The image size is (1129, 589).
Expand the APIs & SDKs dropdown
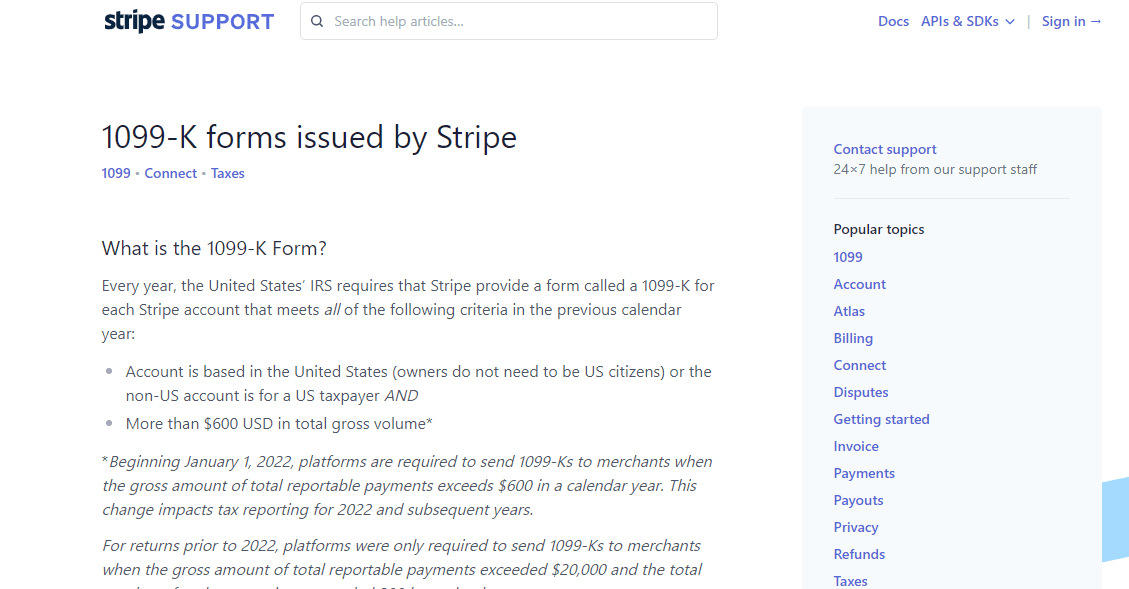(967, 21)
